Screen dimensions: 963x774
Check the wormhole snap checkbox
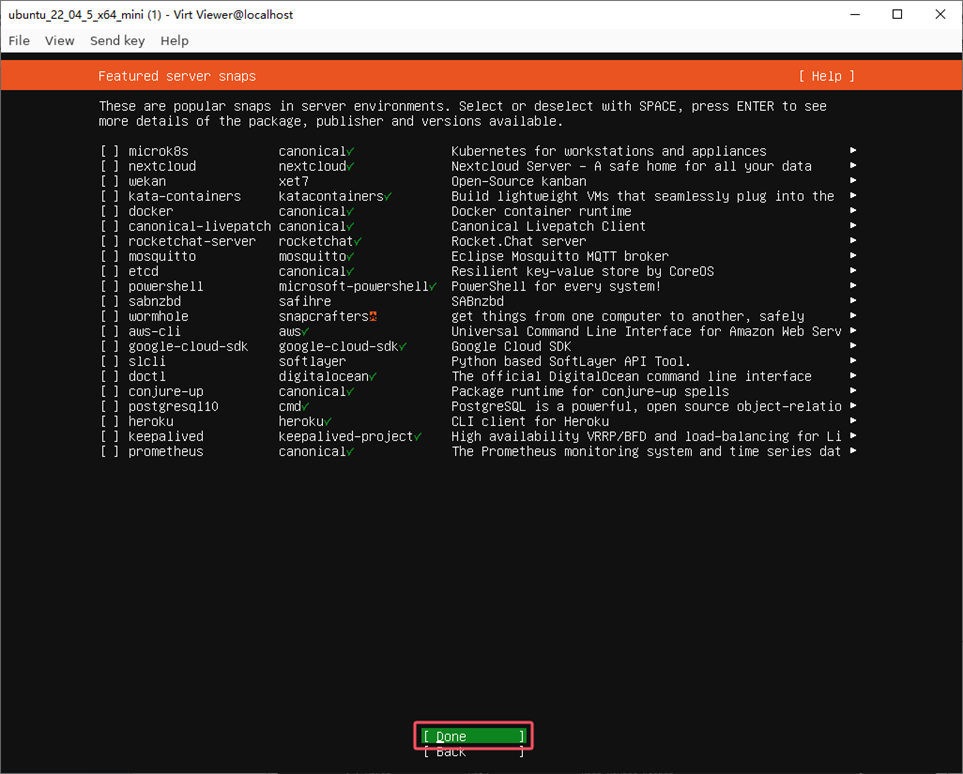[x=109, y=317]
